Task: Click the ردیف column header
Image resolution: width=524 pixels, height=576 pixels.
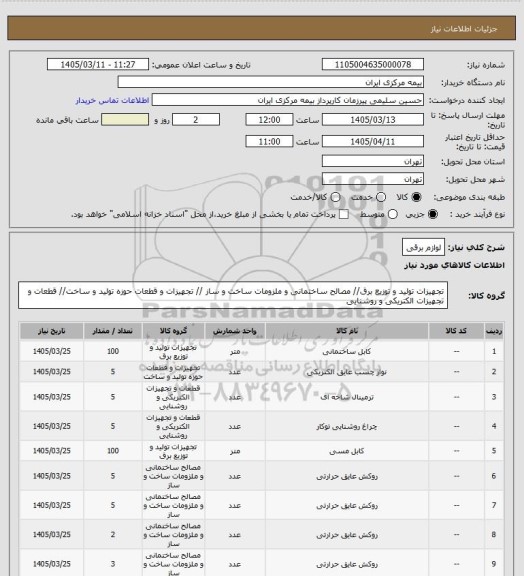Action: 494,331
